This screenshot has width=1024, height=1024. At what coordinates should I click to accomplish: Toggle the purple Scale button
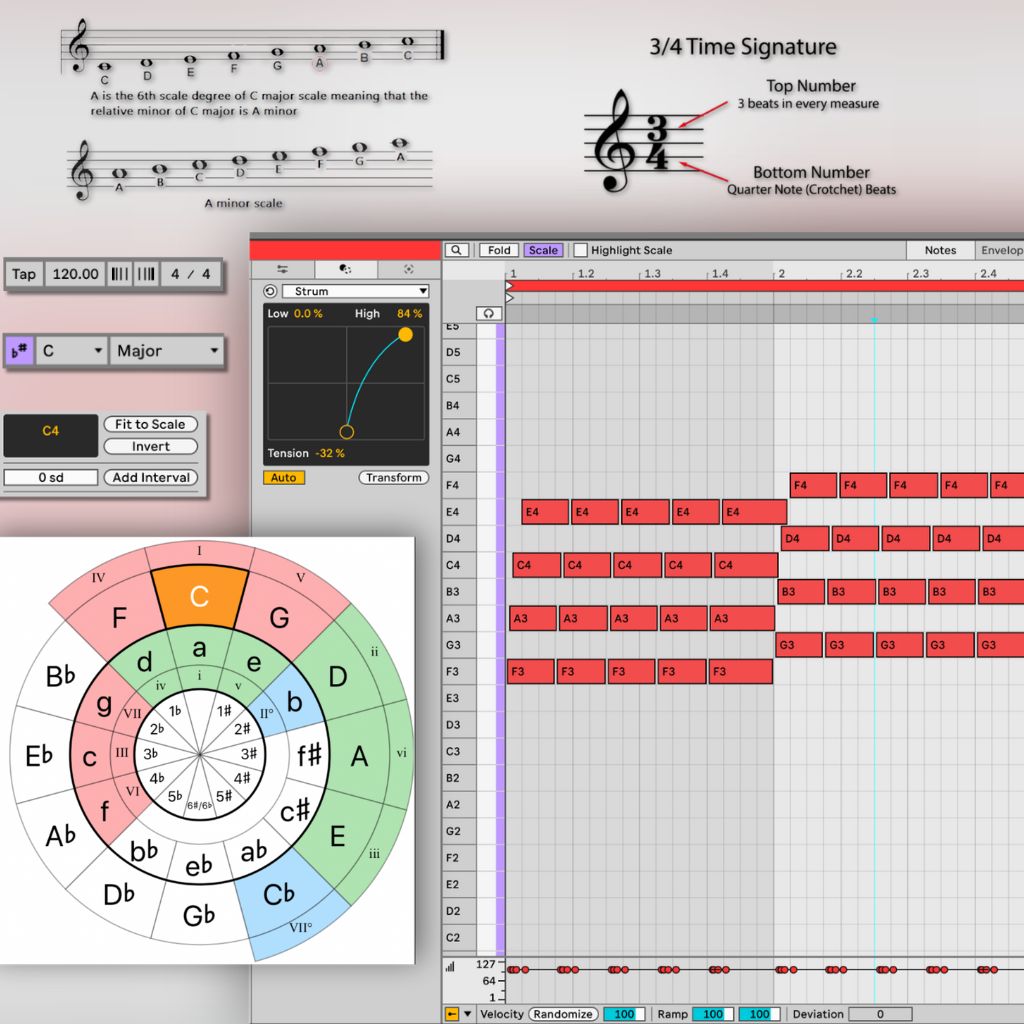[x=543, y=250]
